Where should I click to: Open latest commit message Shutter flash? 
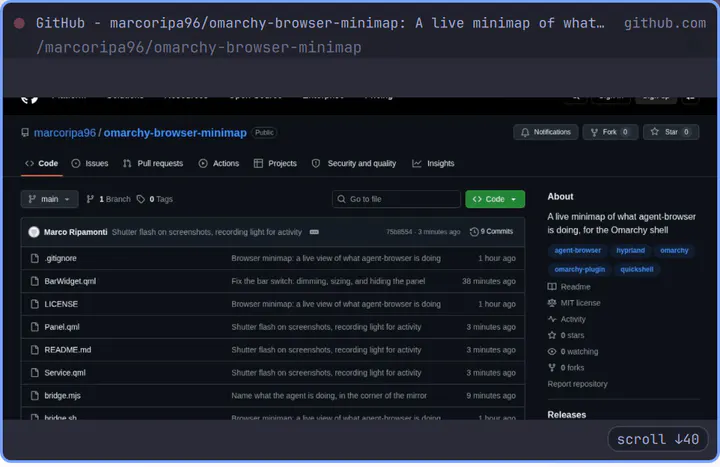click(x=207, y=232)
